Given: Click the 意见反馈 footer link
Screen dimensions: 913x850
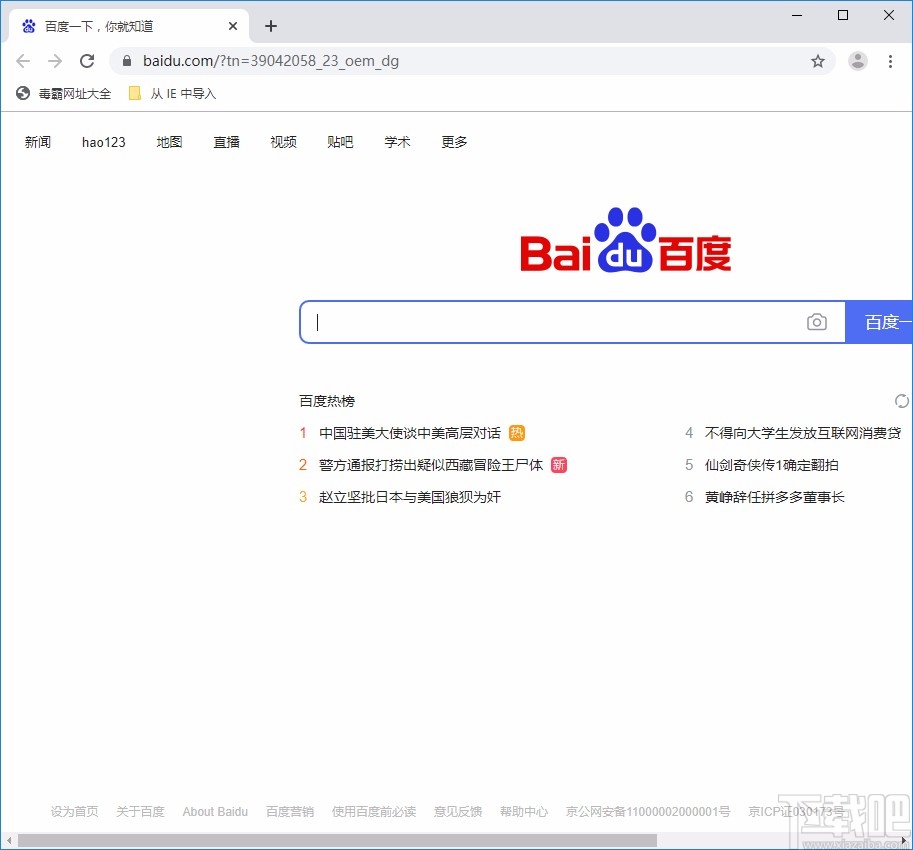Looking at the screenshot, I should 457,811.
